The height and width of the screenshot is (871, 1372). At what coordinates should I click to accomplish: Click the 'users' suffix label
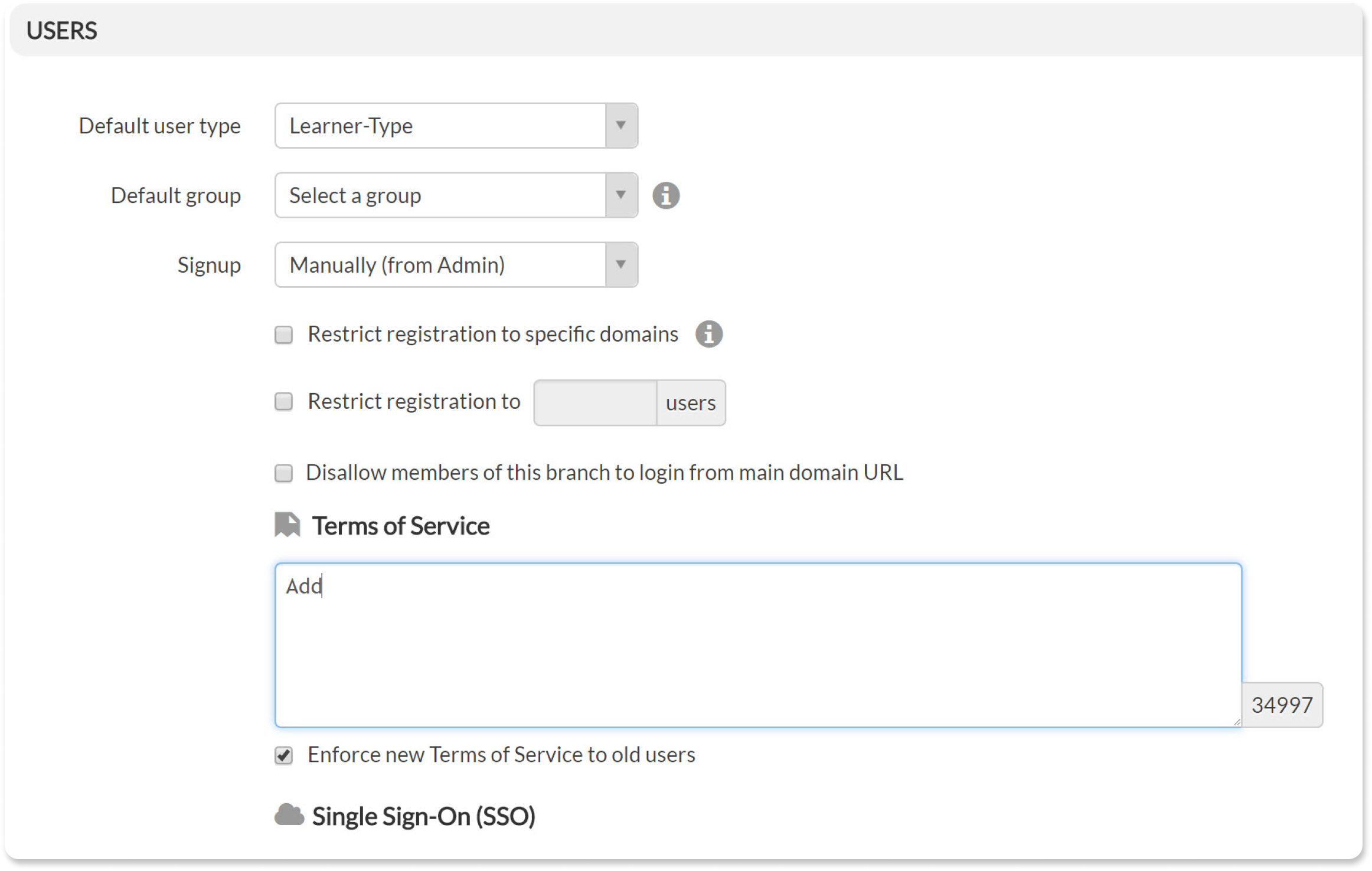(x=691, y=403)
